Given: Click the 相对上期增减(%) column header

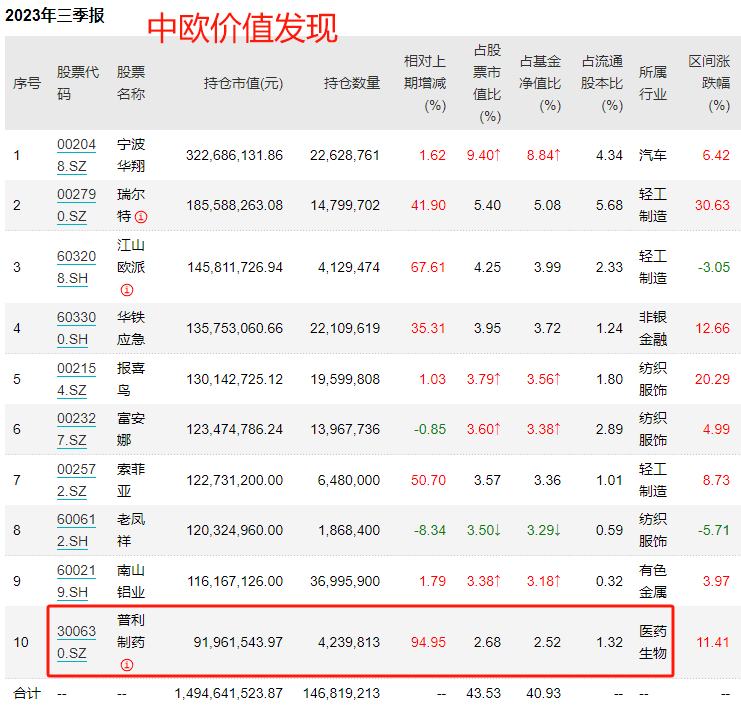Looking at the screenshot, I should tap(425, 83).
